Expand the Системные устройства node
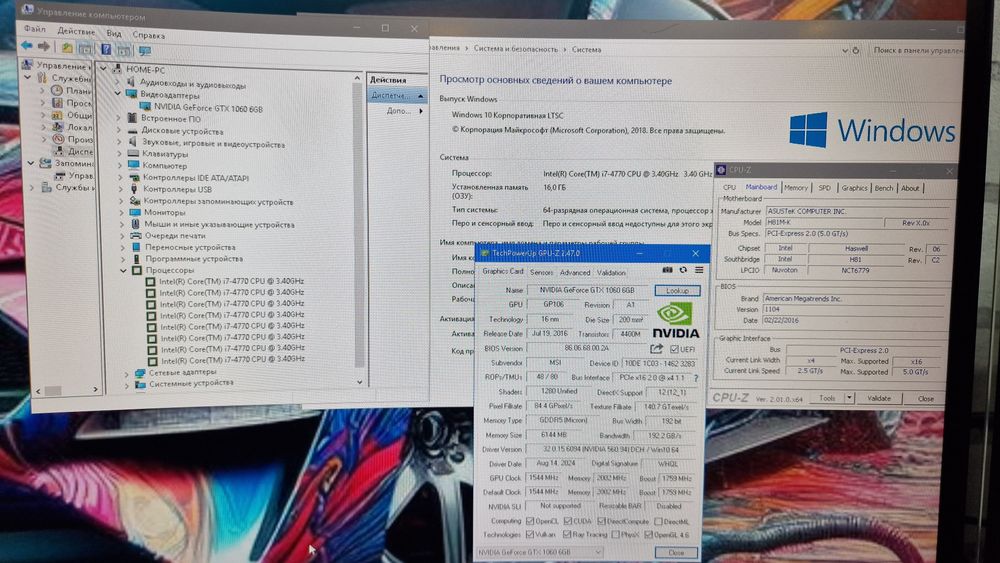The height and width of the screenshot is (563, 1000). pyautogui.click(x=126, y=384)
